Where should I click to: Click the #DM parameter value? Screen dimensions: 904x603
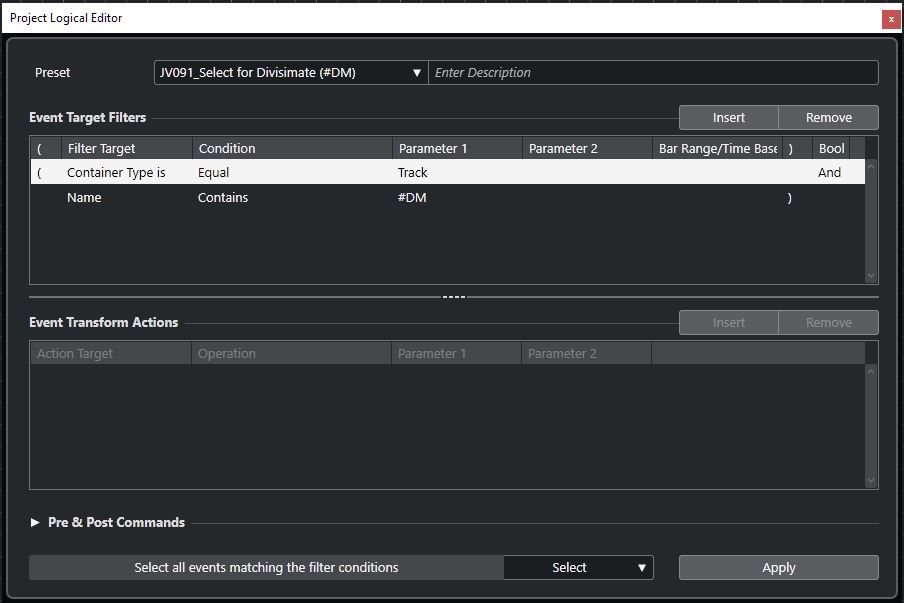[x=412, y=198]
